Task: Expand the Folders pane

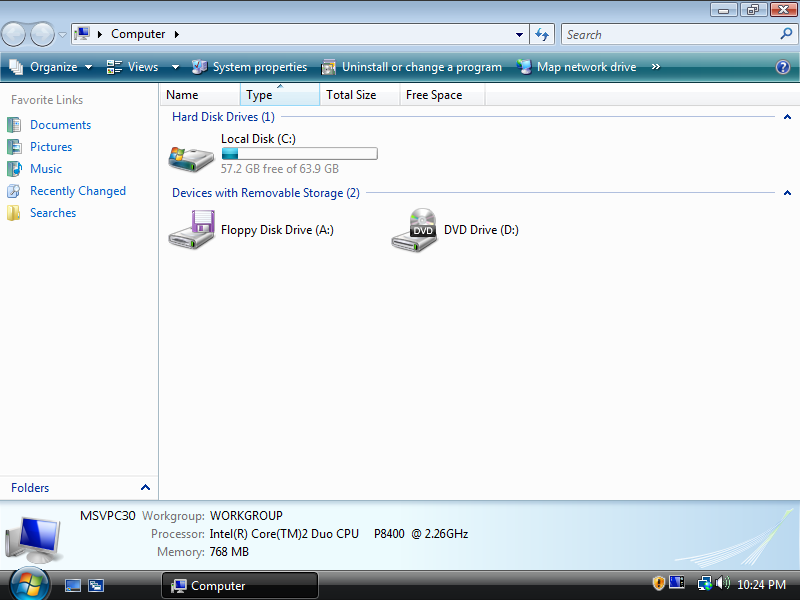Action: 145,487
